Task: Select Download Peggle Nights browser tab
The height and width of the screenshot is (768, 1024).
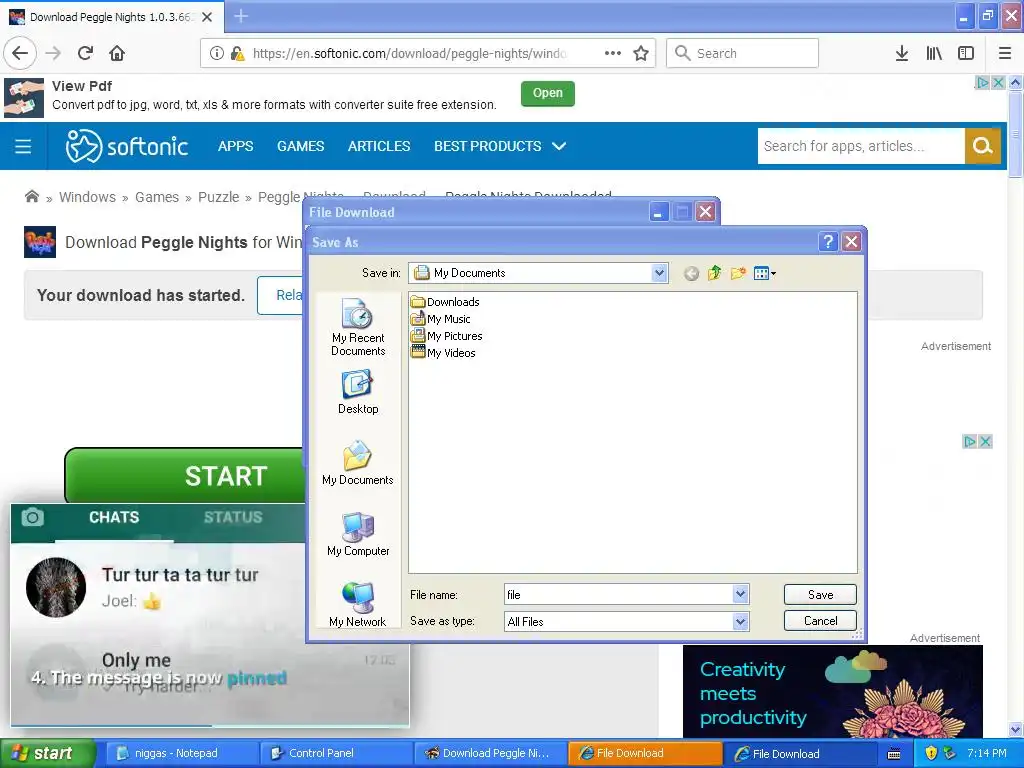Action: tap(112, 17)
